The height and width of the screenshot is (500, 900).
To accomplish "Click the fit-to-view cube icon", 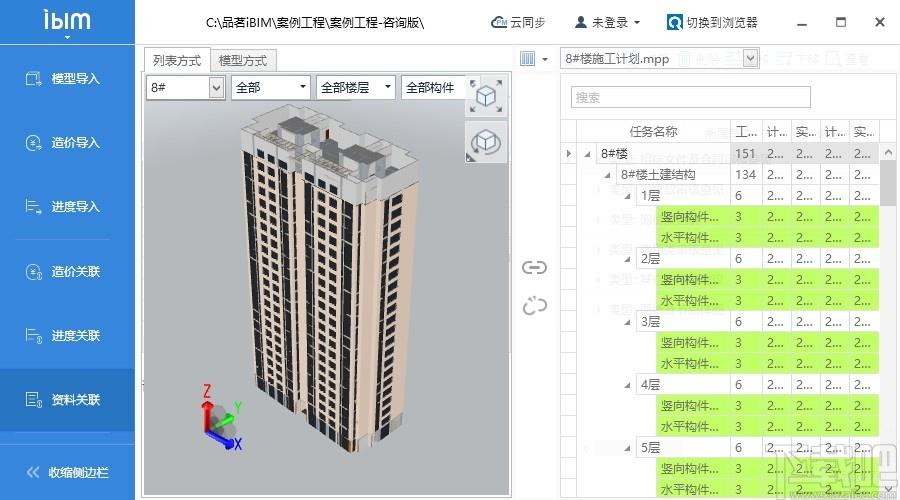I will [x=486, y=96].
